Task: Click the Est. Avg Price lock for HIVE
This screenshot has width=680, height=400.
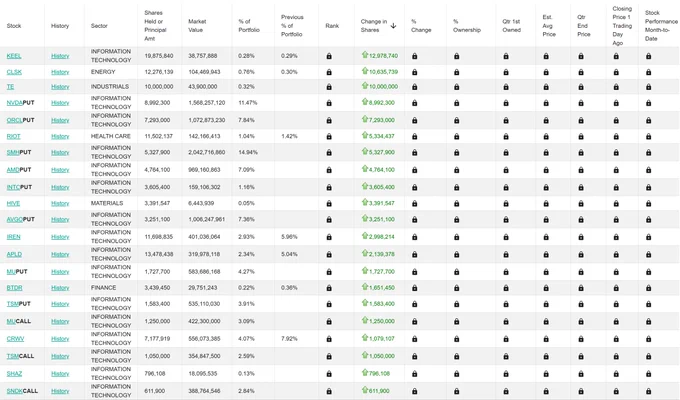Action: (x=546, y=203)
